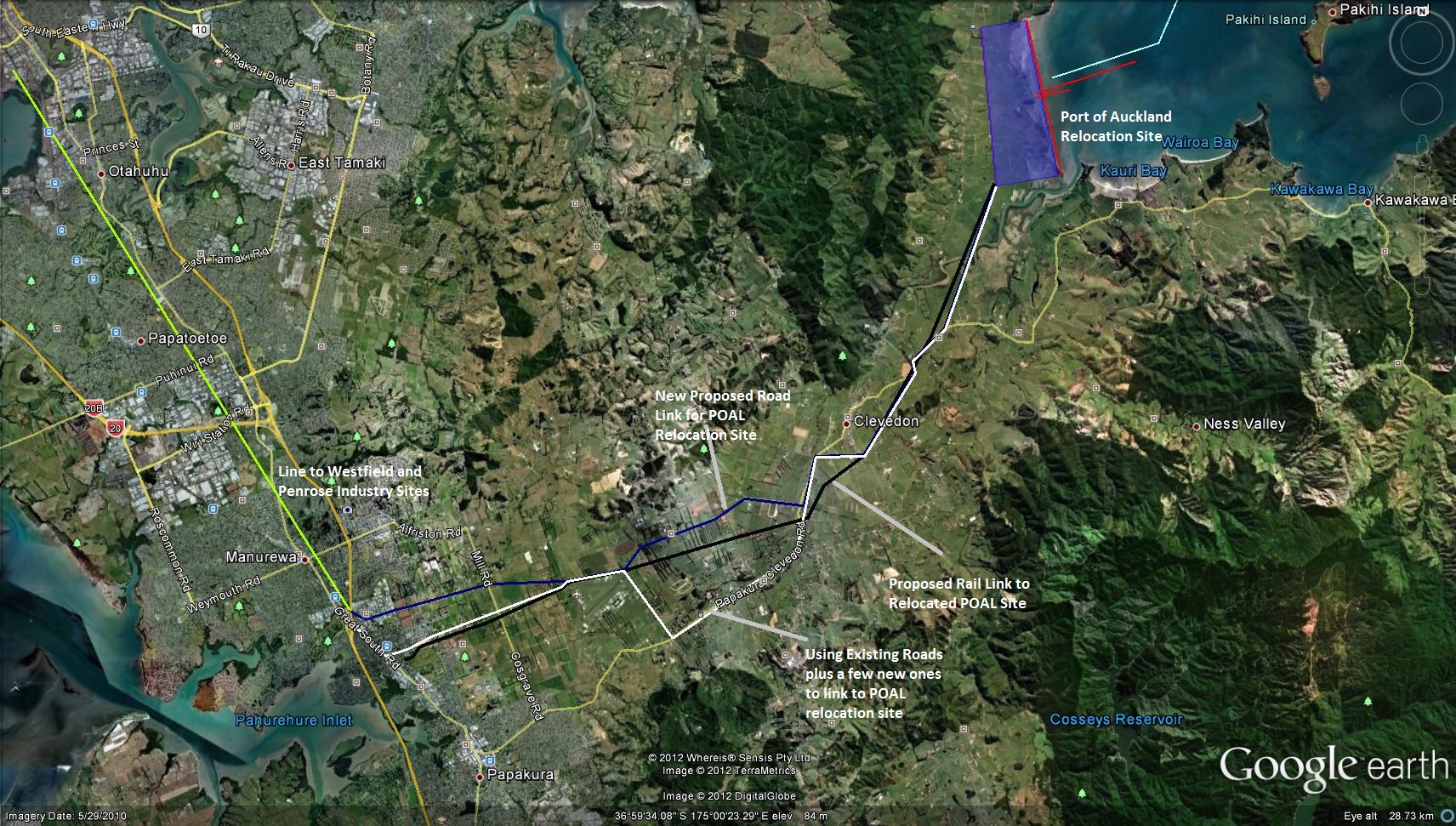Click the Google Earth logo

point(1333,766)
